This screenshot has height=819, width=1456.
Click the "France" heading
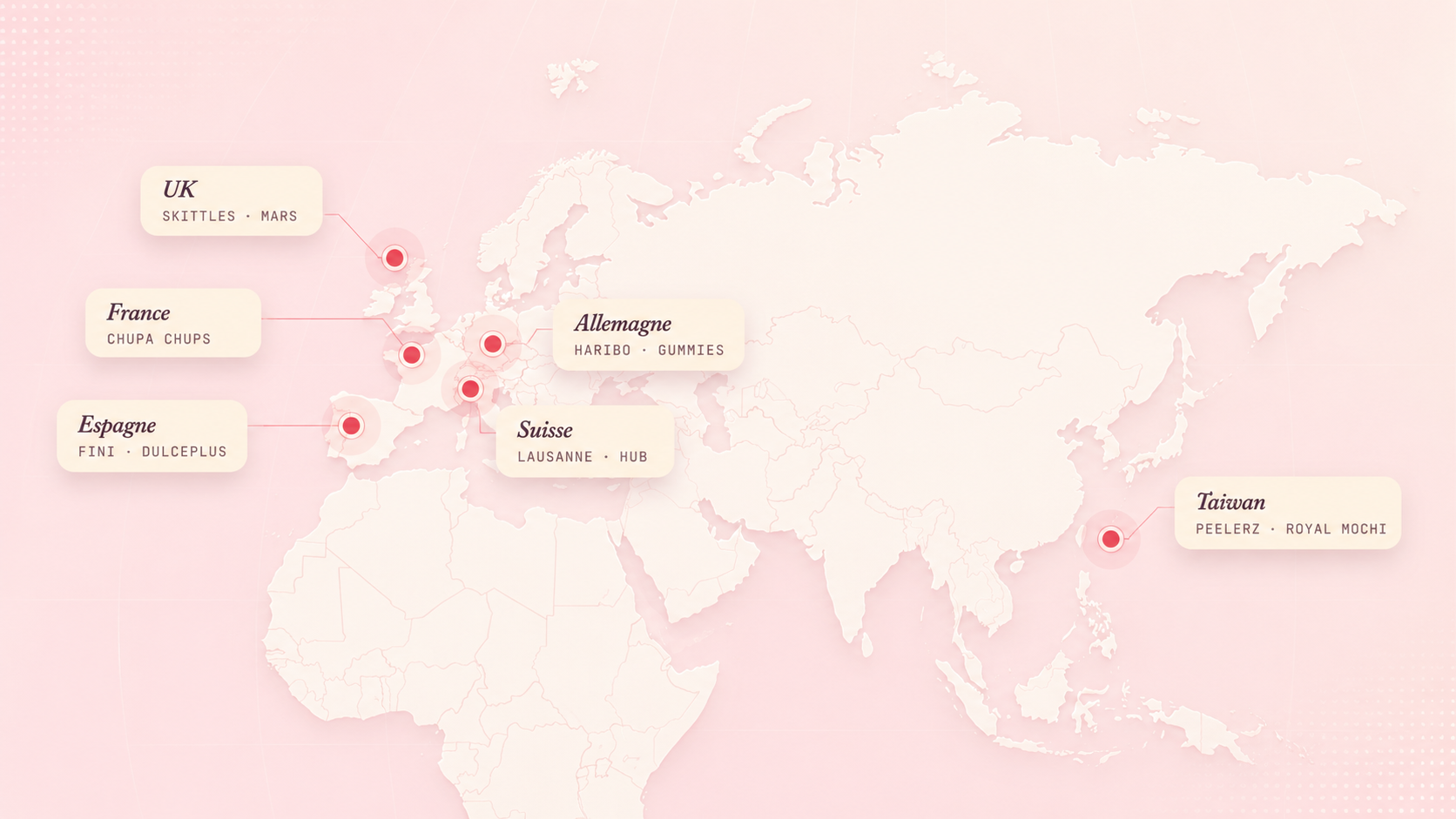click(138, 312)
